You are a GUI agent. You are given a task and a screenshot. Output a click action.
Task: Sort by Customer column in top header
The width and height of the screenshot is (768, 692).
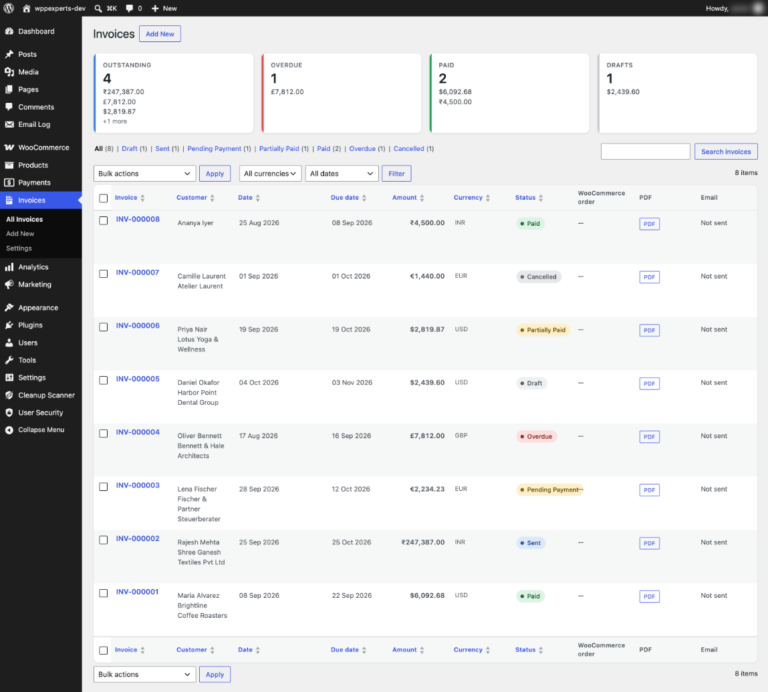pos(195,198)
